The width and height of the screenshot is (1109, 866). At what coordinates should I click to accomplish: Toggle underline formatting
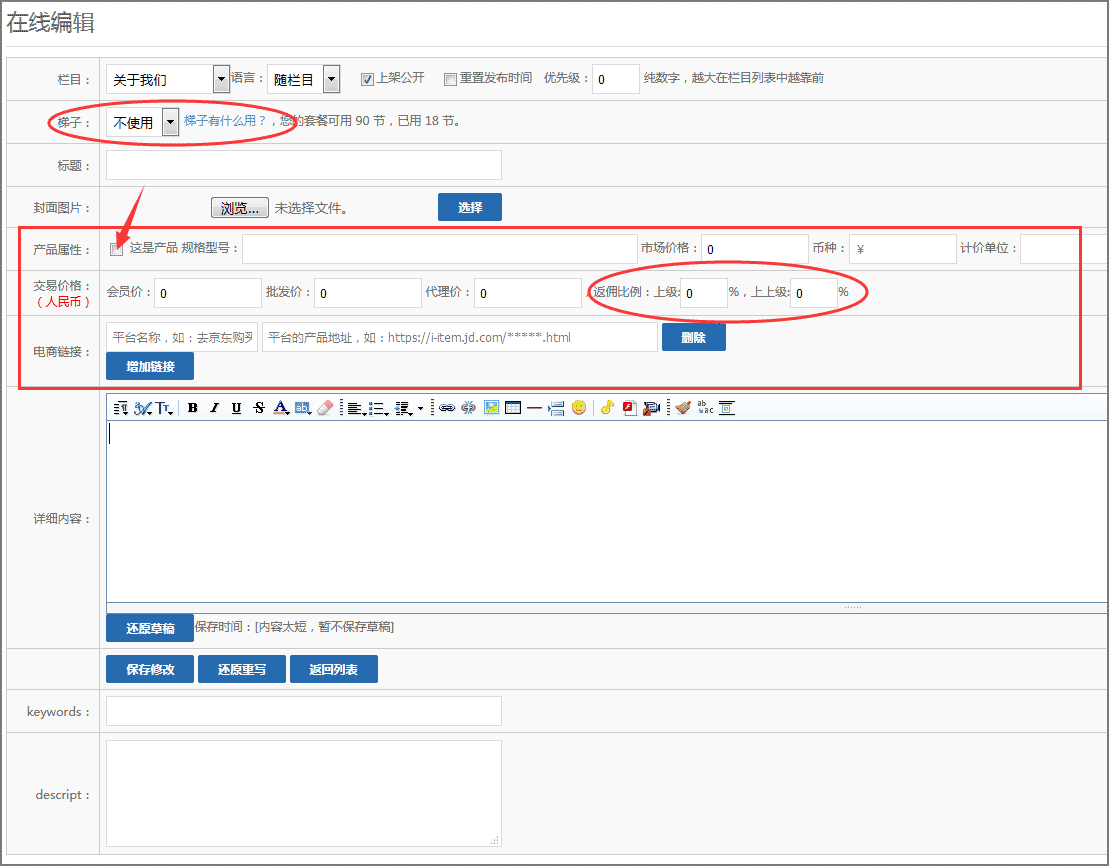[236, 408]
